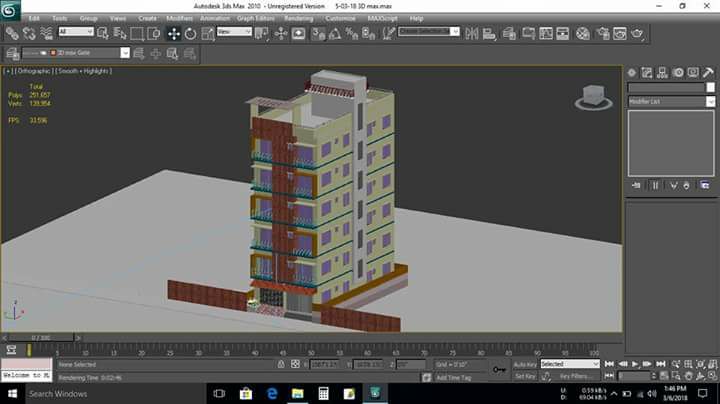Click the Play Animation button
The width and height of the screenshot is (720, 404).
pos(635,364)
